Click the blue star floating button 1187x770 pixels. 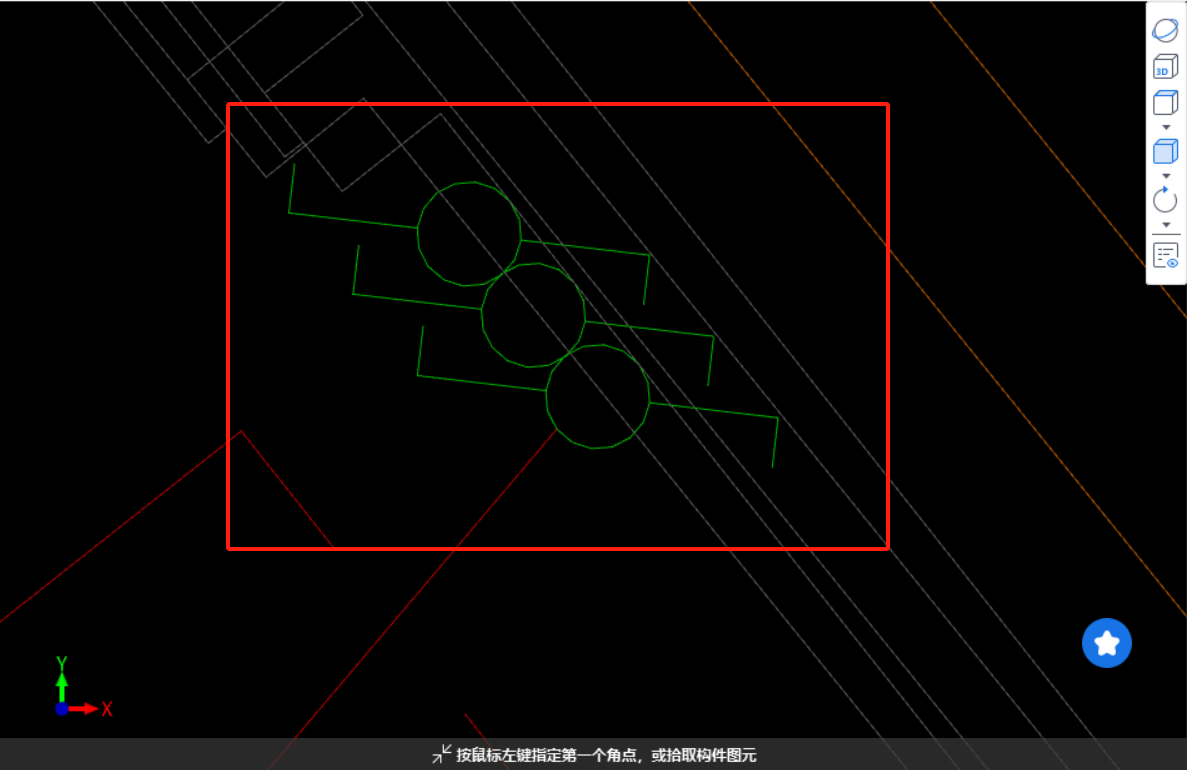click(1107, 644)
